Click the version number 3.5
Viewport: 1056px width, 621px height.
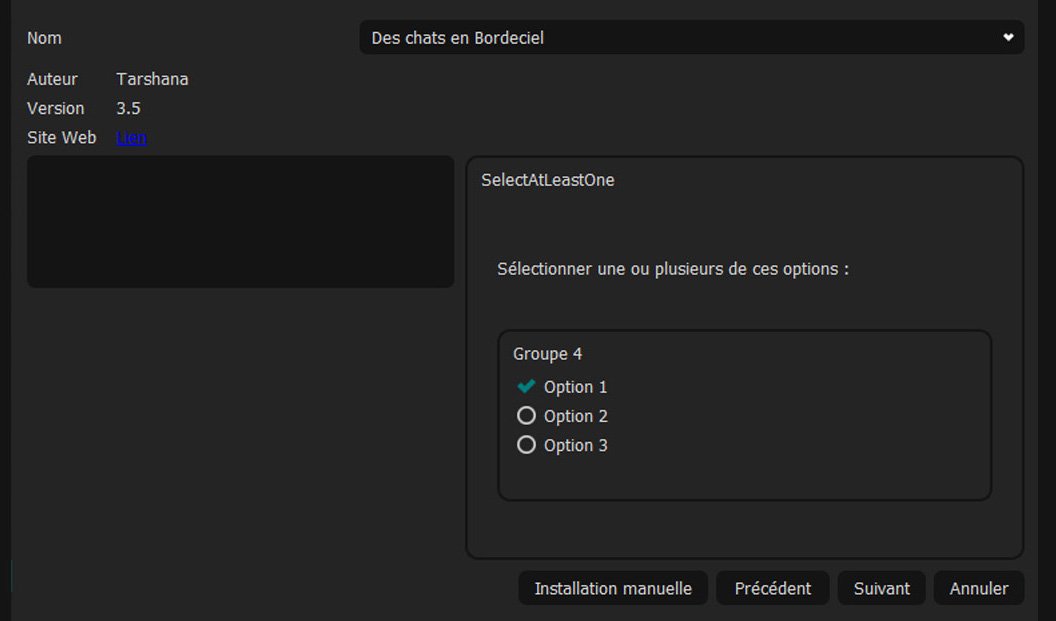128,108
